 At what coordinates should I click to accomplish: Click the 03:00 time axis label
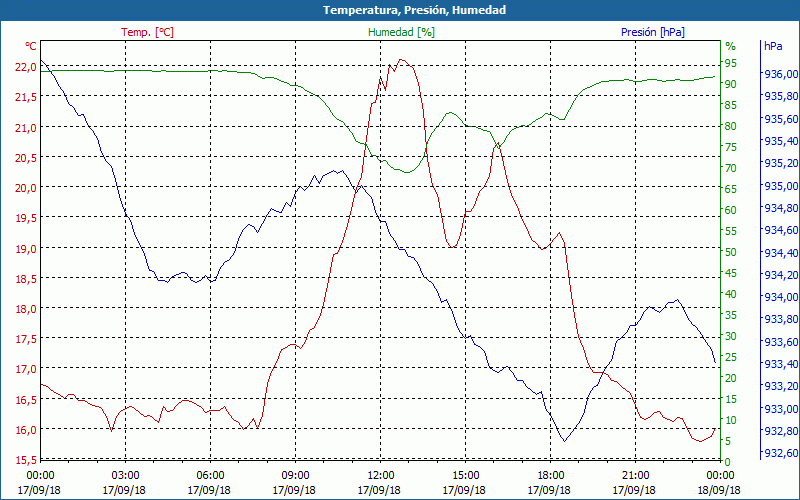click(x=126, y=476)
